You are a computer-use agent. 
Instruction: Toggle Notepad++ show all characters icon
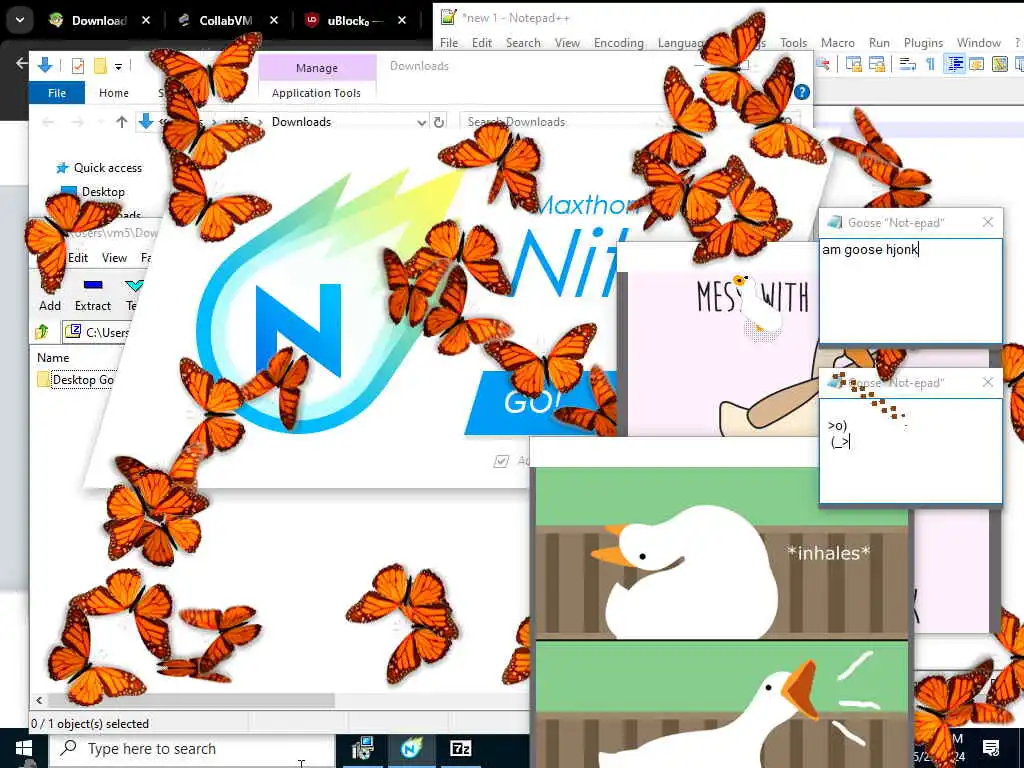pos(931,64)
